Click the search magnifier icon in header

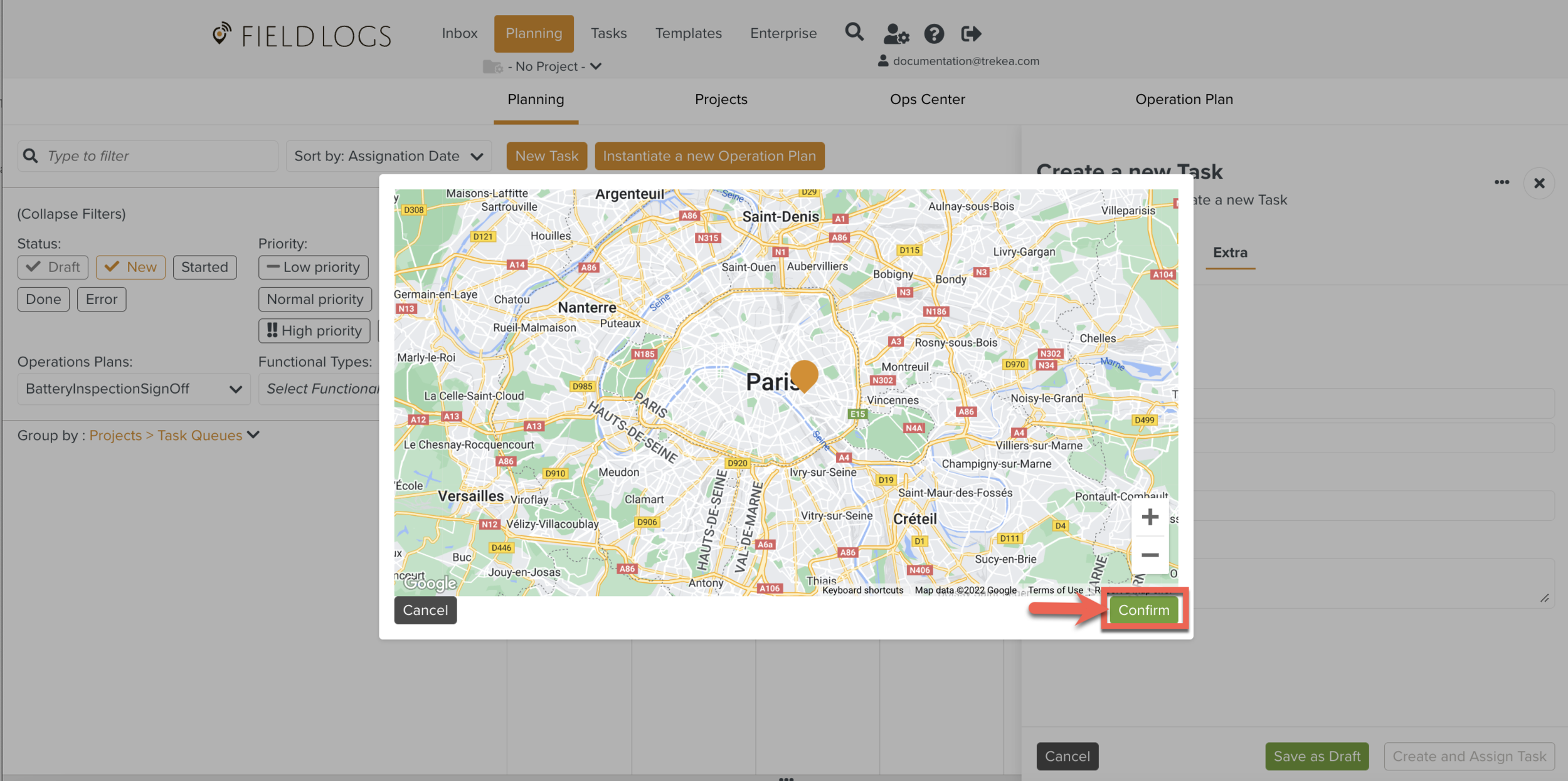click(854, 32)
